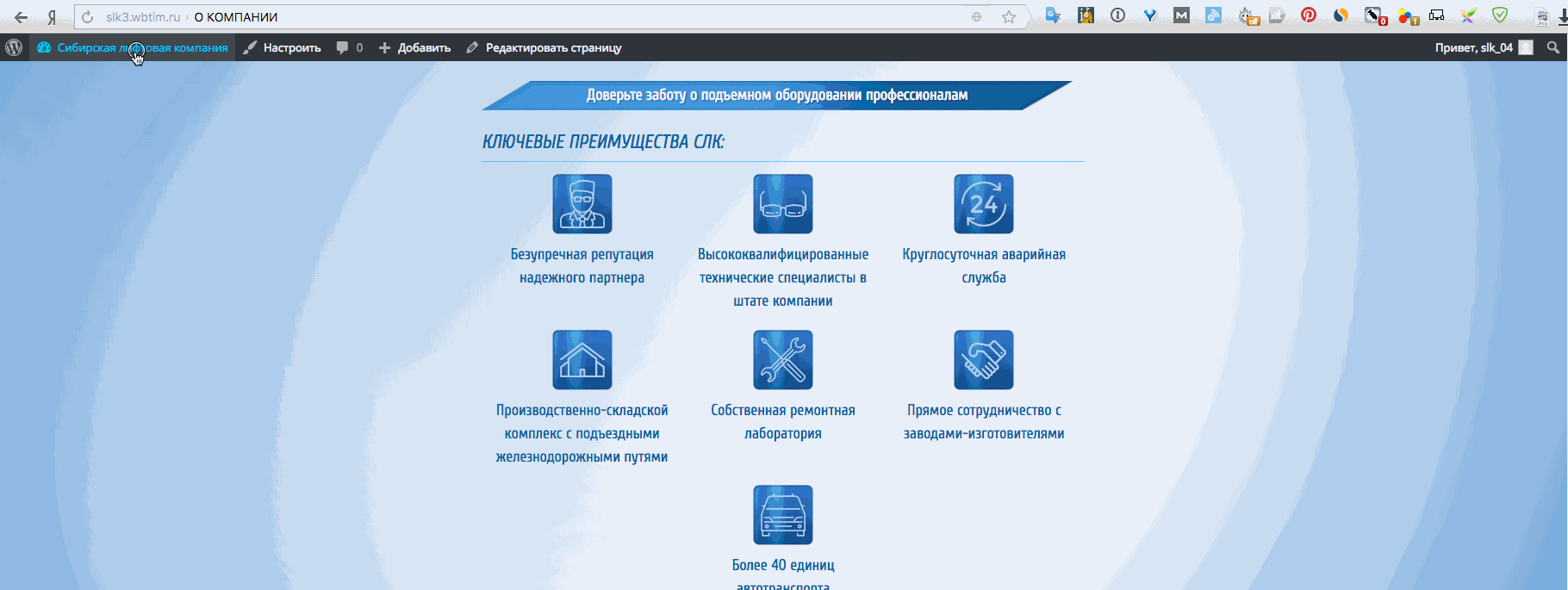Click the warehouse house icon
1568x590 pixels.
(x=582, y=360)
